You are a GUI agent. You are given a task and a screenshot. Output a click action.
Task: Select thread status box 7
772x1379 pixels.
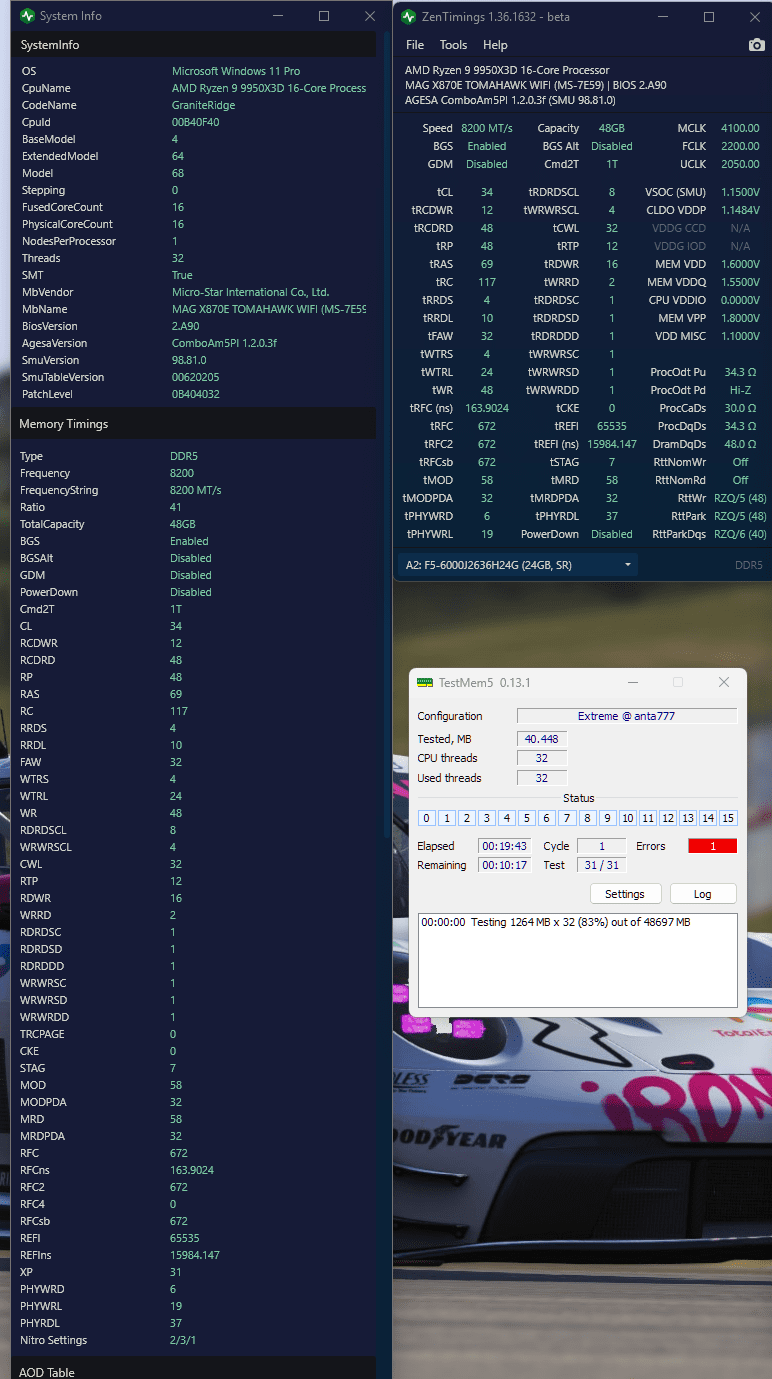[567, 818]
